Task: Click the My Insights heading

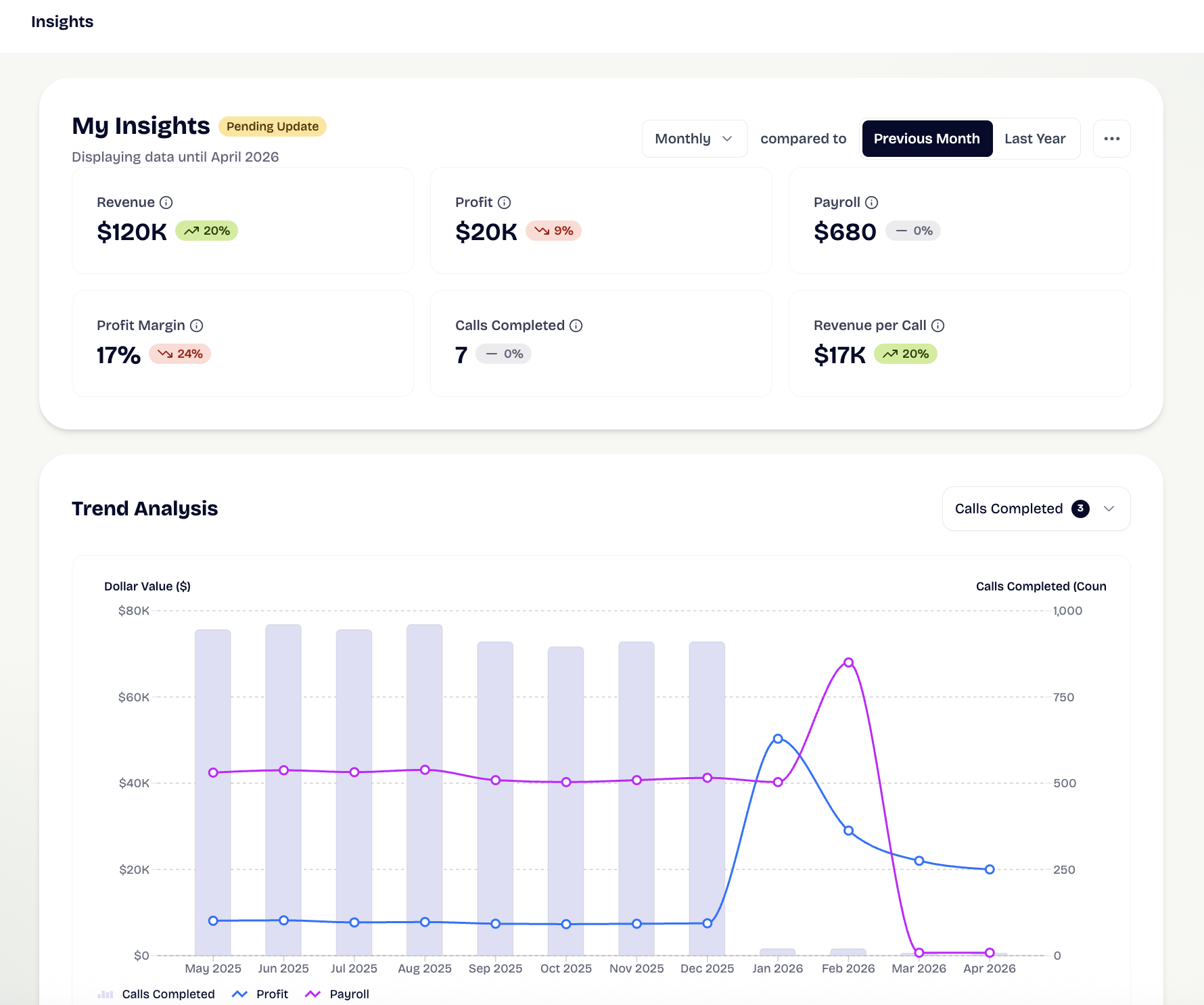Action: [x=141, y=126]
